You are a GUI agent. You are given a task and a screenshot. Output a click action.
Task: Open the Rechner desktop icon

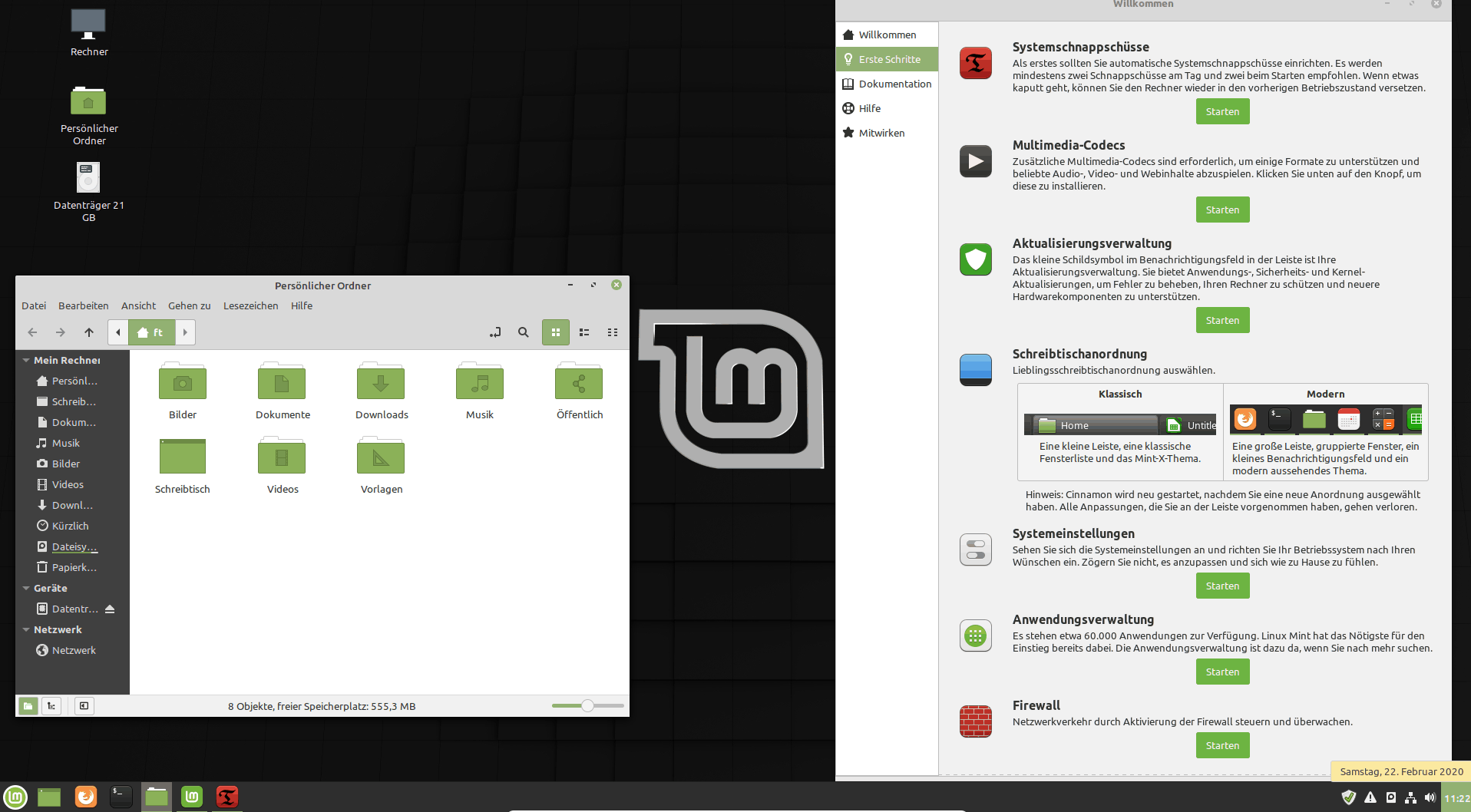pyautogui.click(x=89, y=33)
